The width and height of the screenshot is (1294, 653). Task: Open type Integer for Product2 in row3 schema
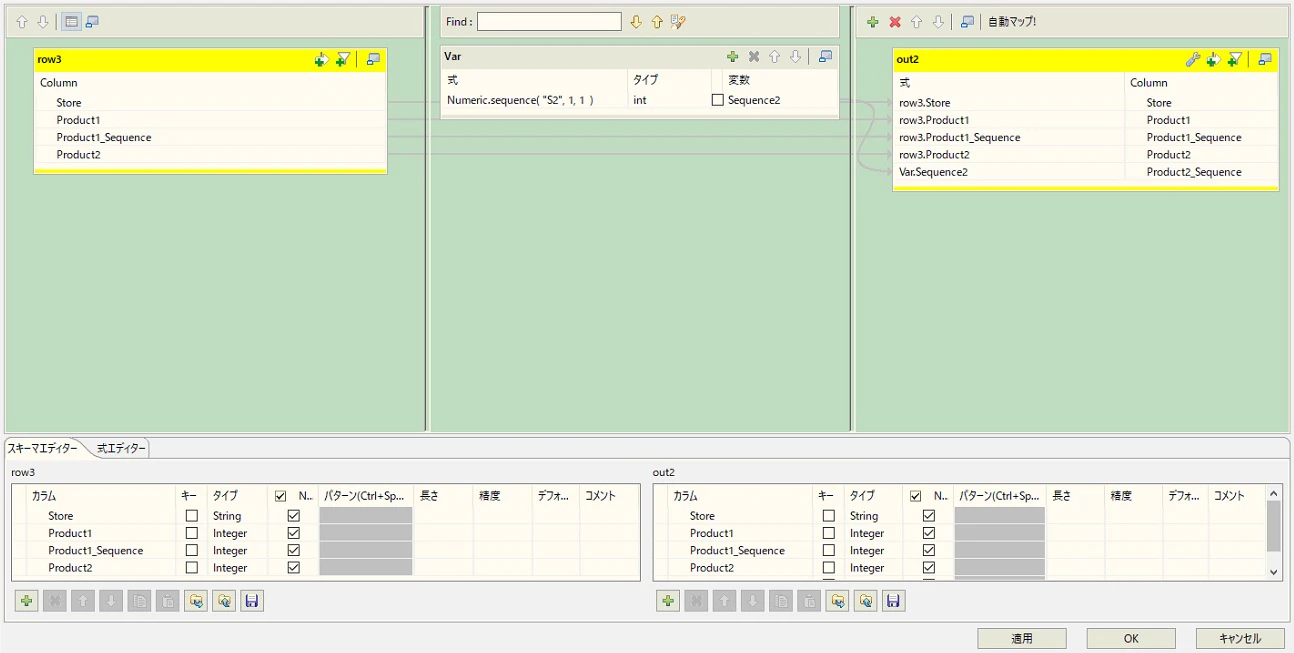pyautogui.click(x=237, y=567)
